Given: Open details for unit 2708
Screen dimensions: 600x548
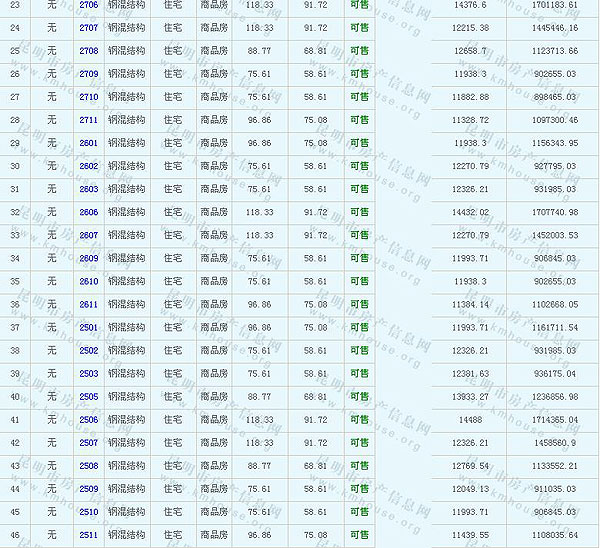Looking at the screenshot, I should pyautogui.click(x=88, y=51).
